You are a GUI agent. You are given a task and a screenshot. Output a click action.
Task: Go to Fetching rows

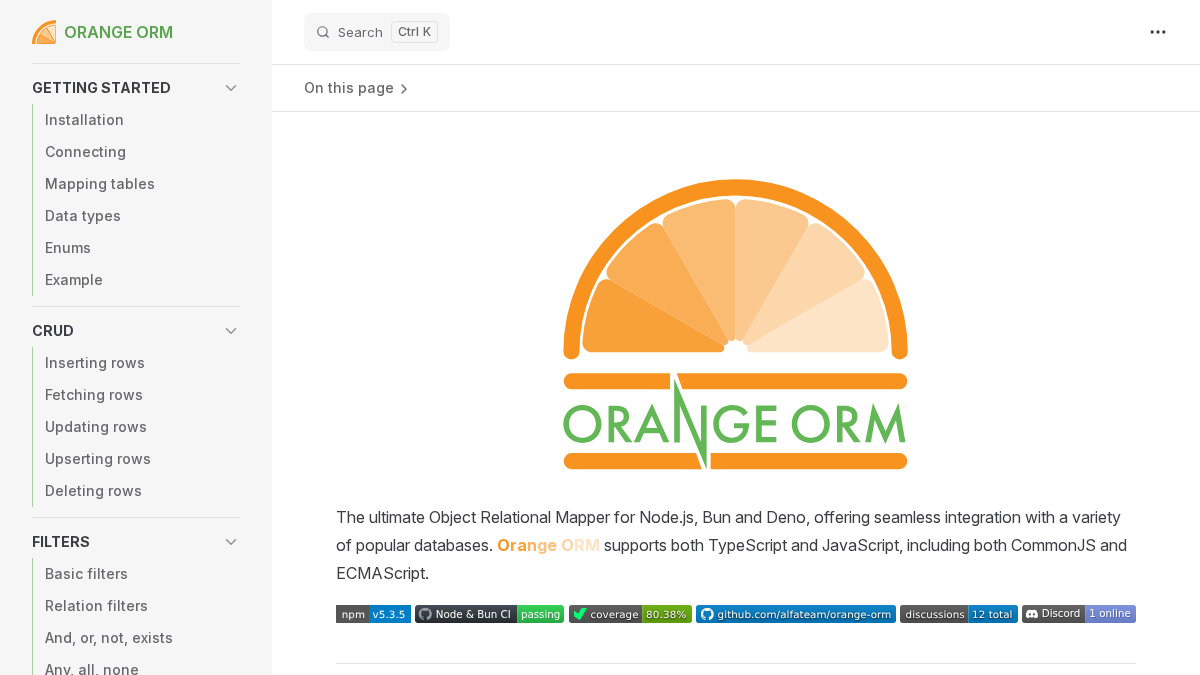point(94,395)
